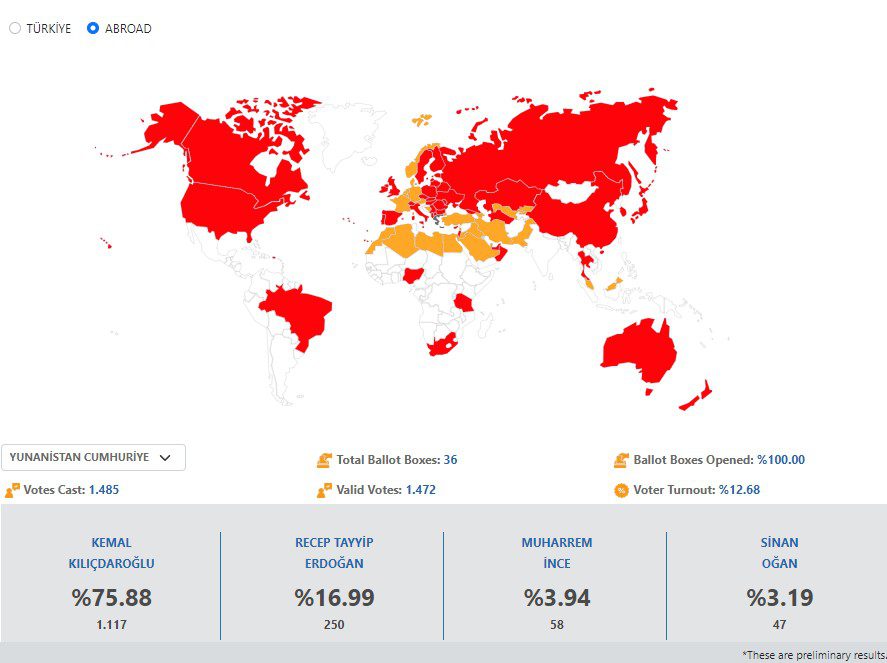The image size is (887, 663).
Task: Click the Ballot Boxes Opened value %100.00
Action: tap(781, 460)
